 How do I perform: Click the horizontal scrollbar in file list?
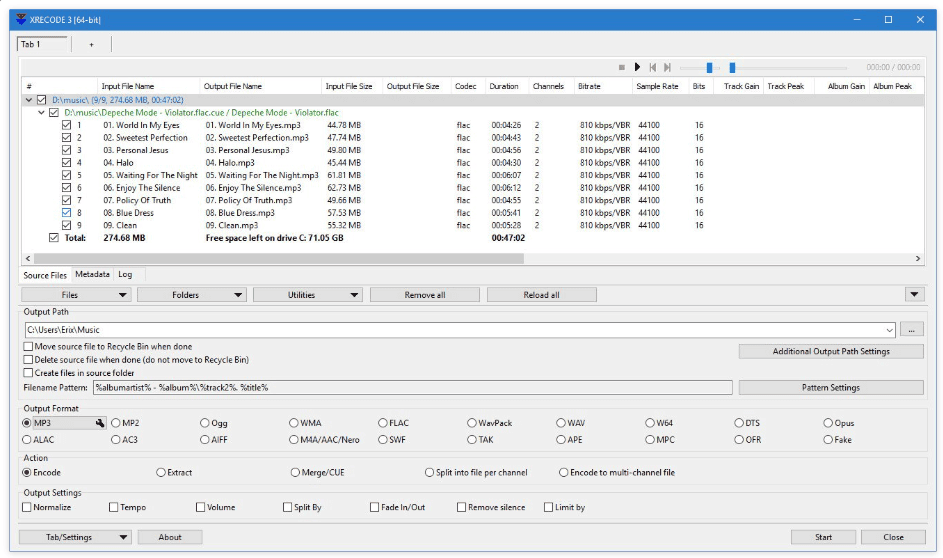click(x=278, y=258)
